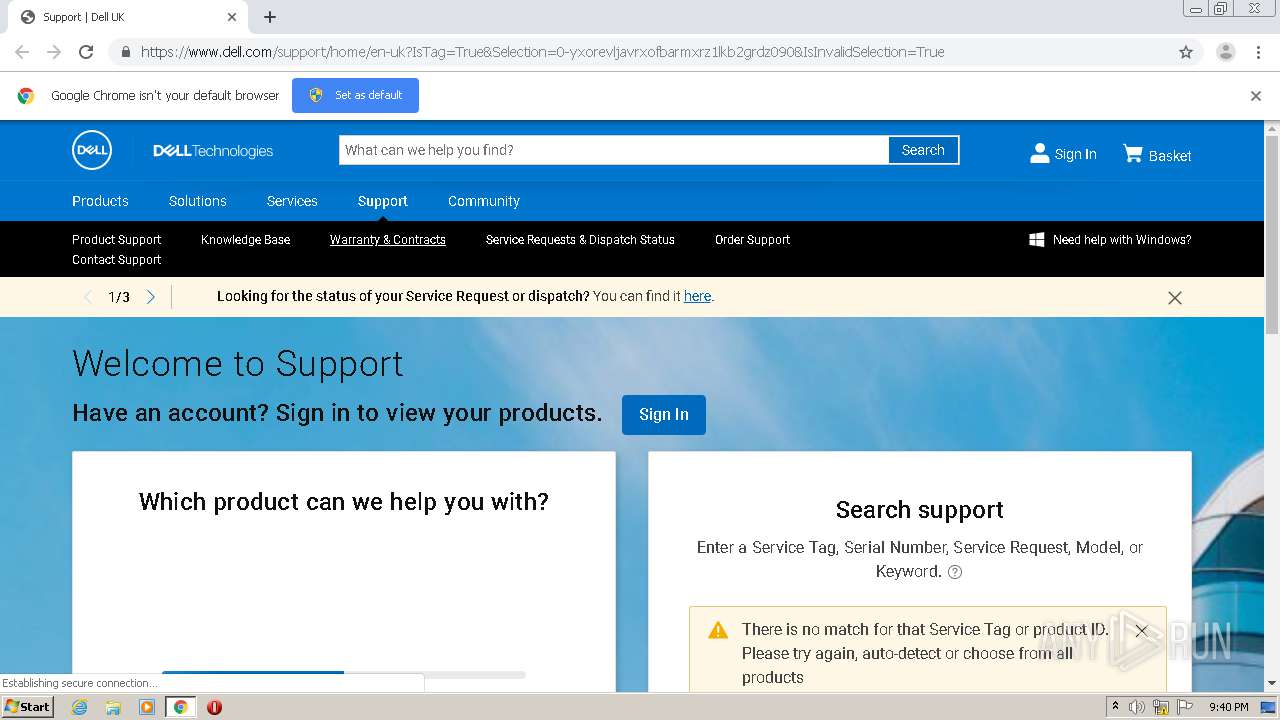Click the red Opera taskbar icon
The image size is (1280, 720).
214,707
